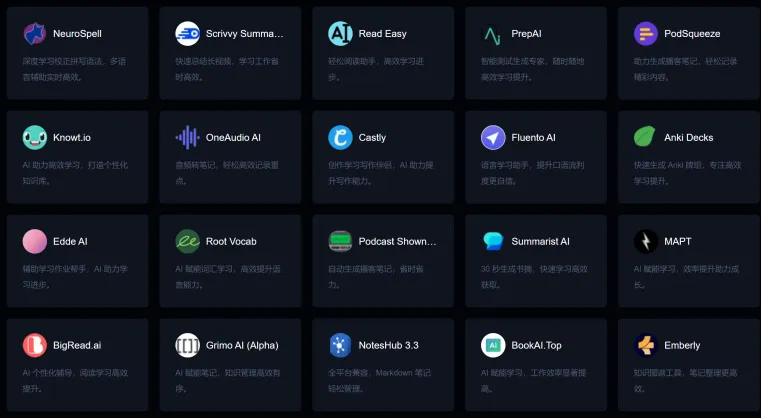This screenshot has width=761, height=418.
Task: Open the Anki Decks title link
Action: coord(689,137)
